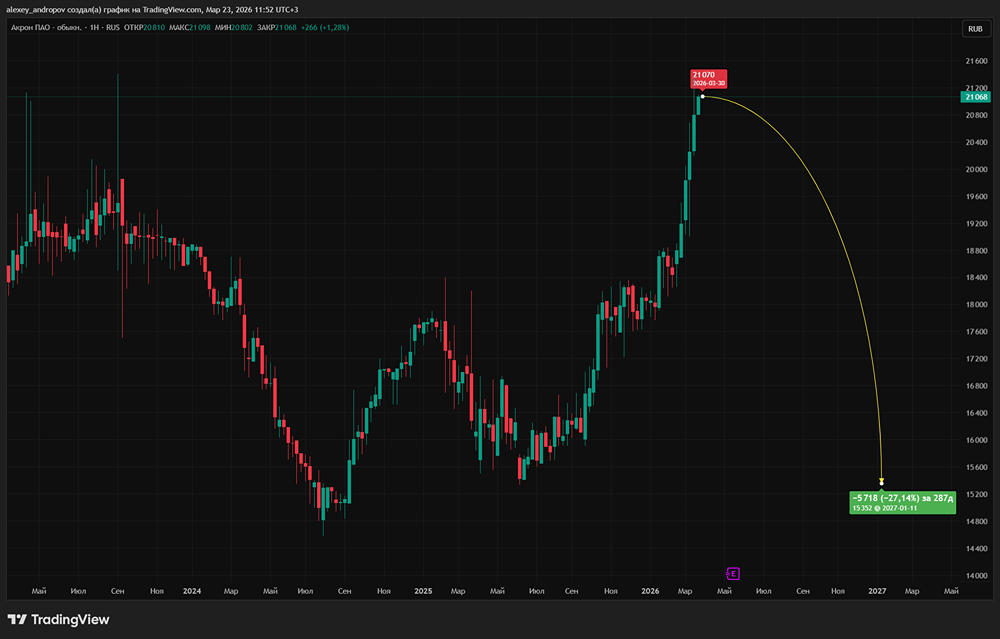Viewport: 1000px width, 639px height.
Task: Click the 17200 price axis label
Action: pyautogui.click(x=976, y=359)
